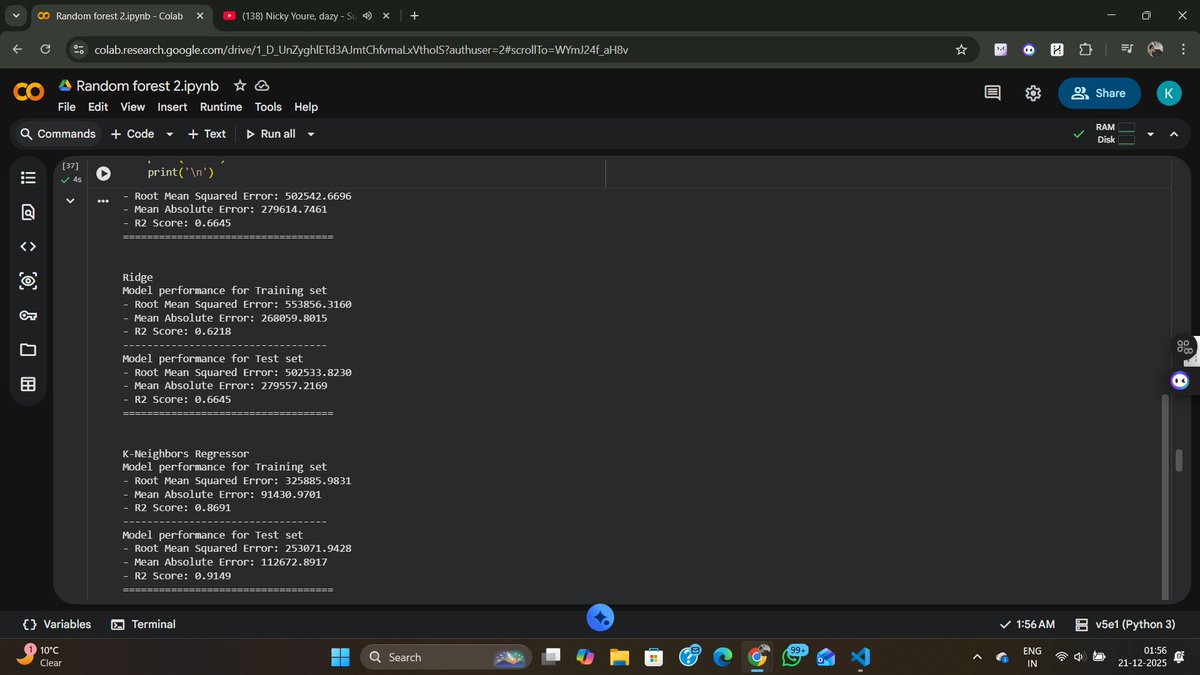Open the find and replace sidebar panel
Image resolution: width=1200 pixels, height=675 pixels.
click(28, 212)
